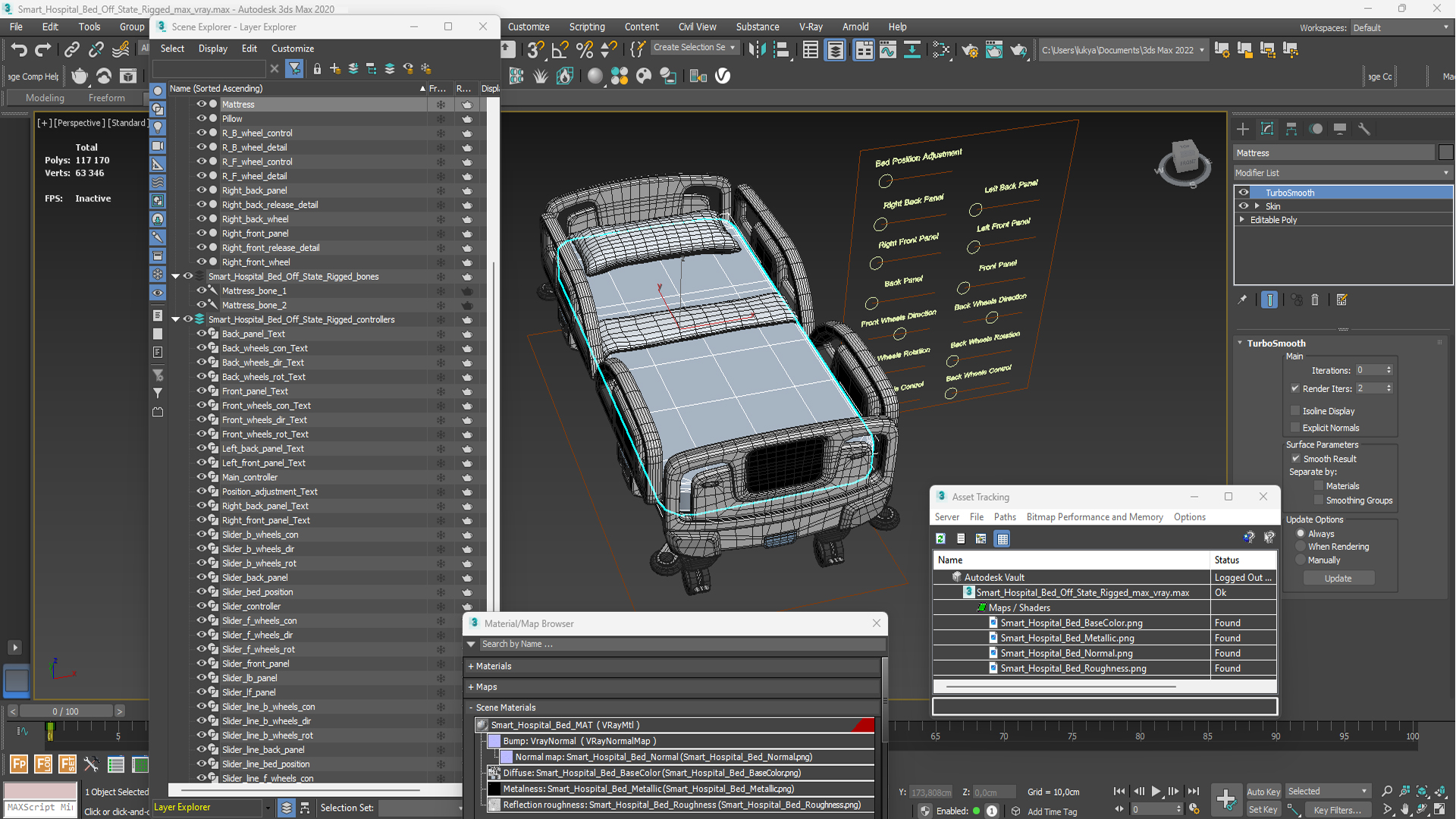1456x819 pixels.
Task: Open the Utilities wrench panel tab
Action: click(1364, 129)
